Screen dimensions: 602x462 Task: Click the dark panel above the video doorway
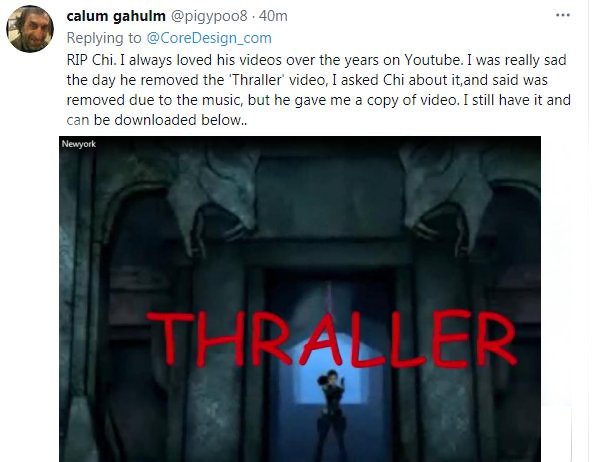(x=330, y=196)
